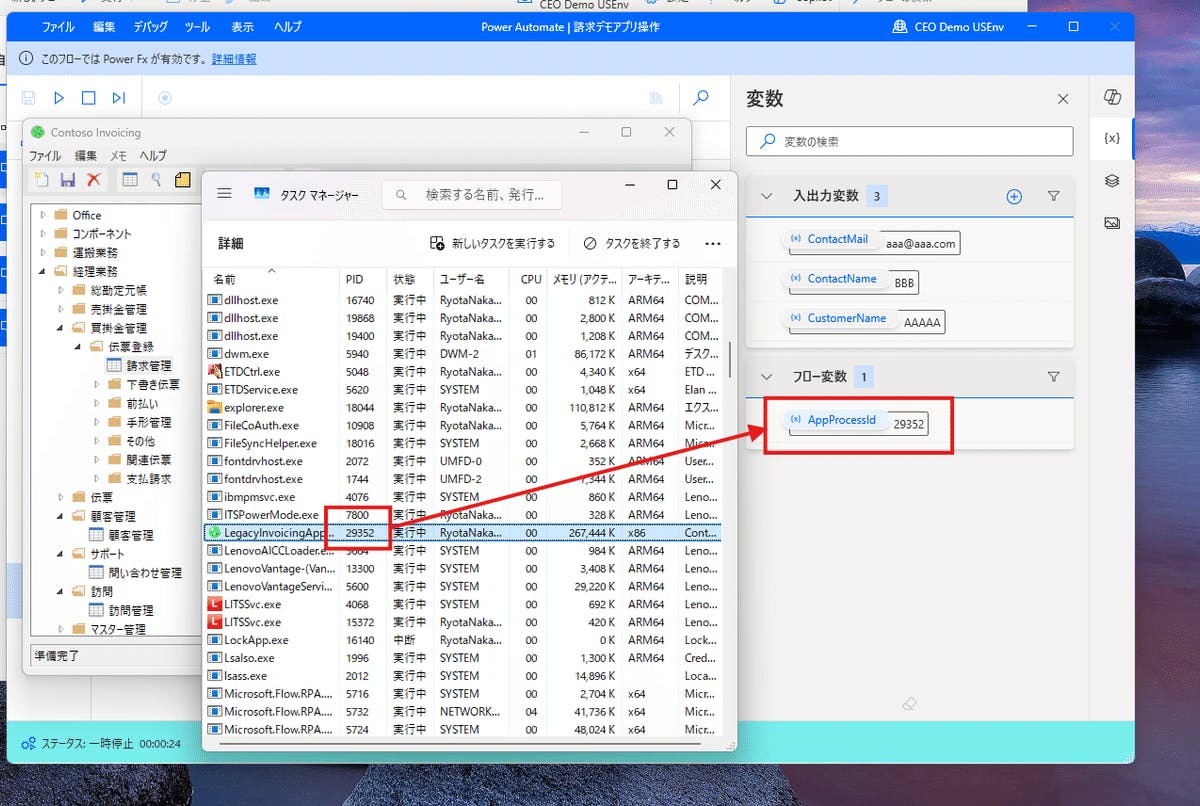Collapse the フロー変数 section

(767, 377)
